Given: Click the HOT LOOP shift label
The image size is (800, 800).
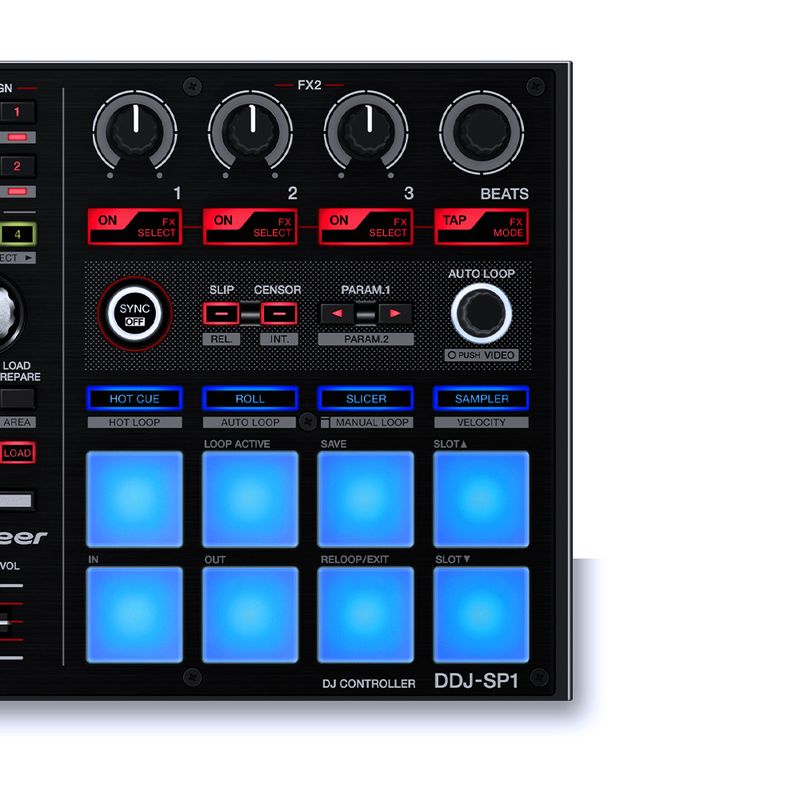Looking at the screenshot, I should tap(135, 422).
